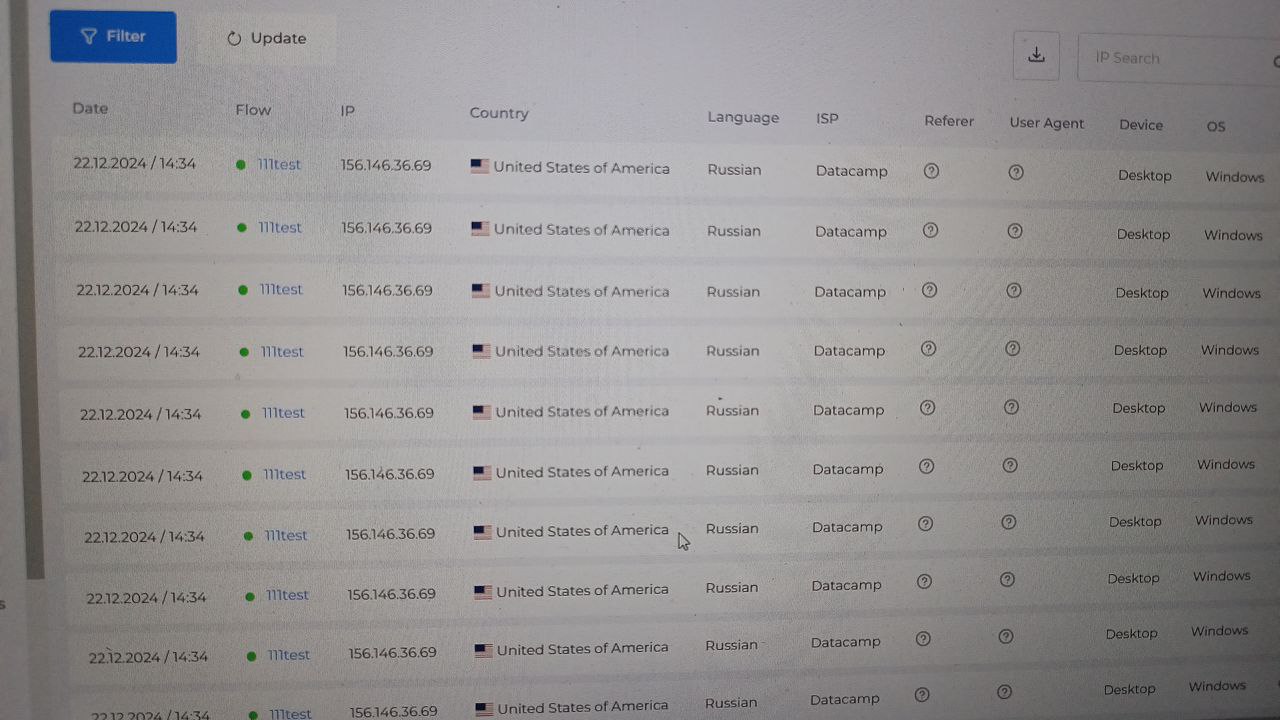The width and height of the screenshot is (1280, 720).
Task: Click the ISP column header
Action: 827,118
